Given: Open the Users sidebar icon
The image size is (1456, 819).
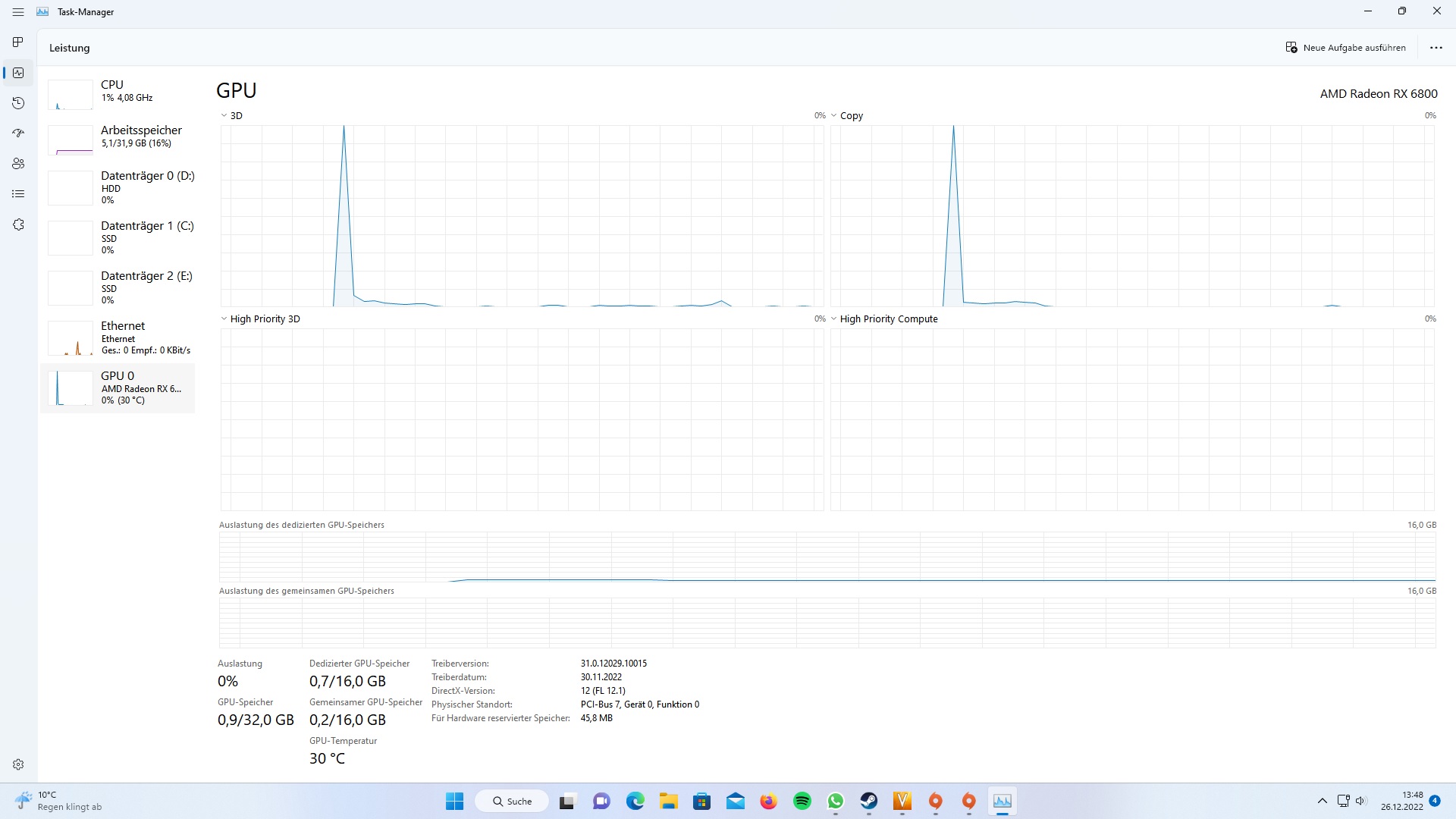Looking at the screenshot, I should point(18,164).
